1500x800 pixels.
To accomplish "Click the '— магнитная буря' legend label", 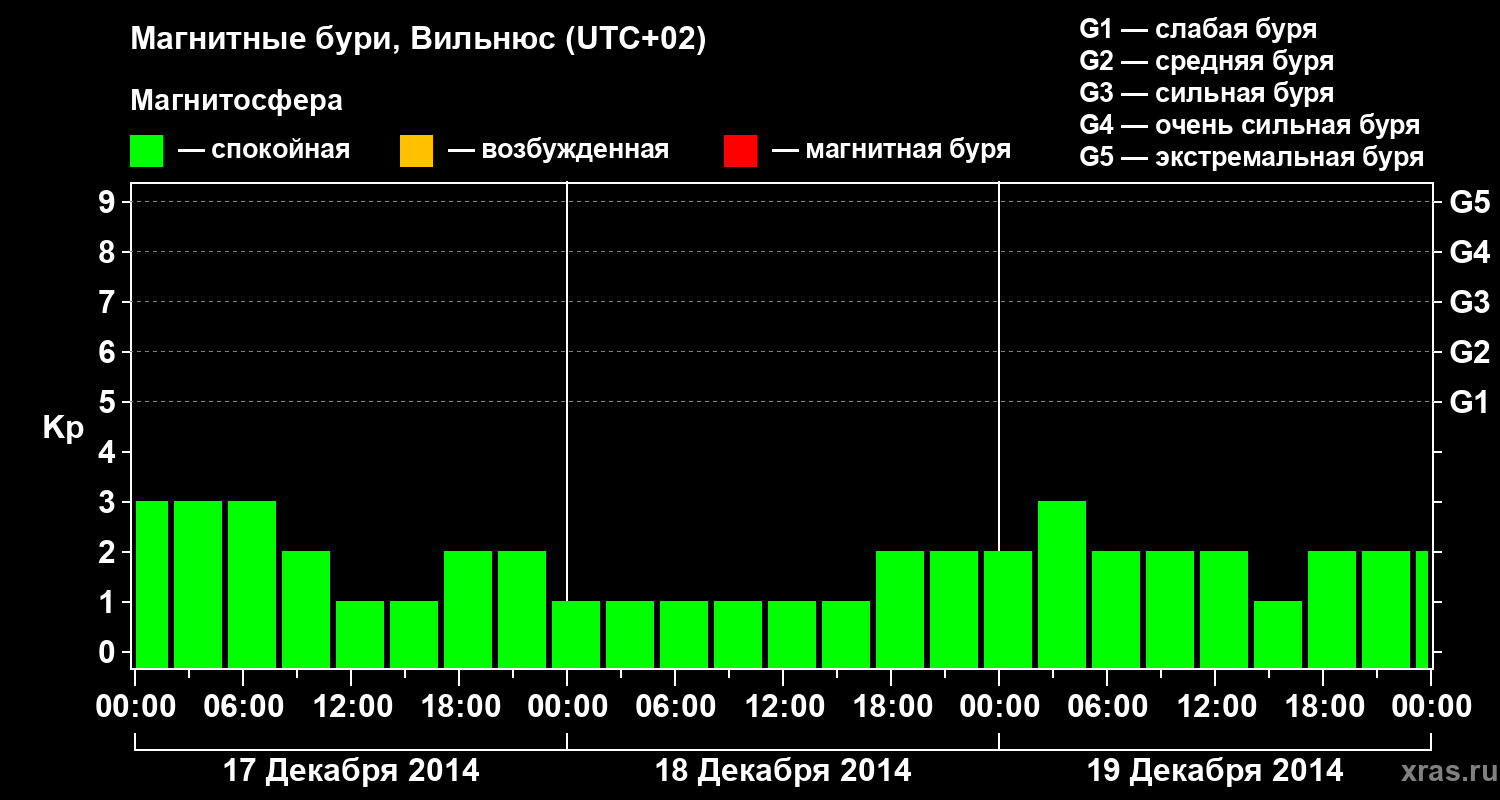I will (892, 150).
